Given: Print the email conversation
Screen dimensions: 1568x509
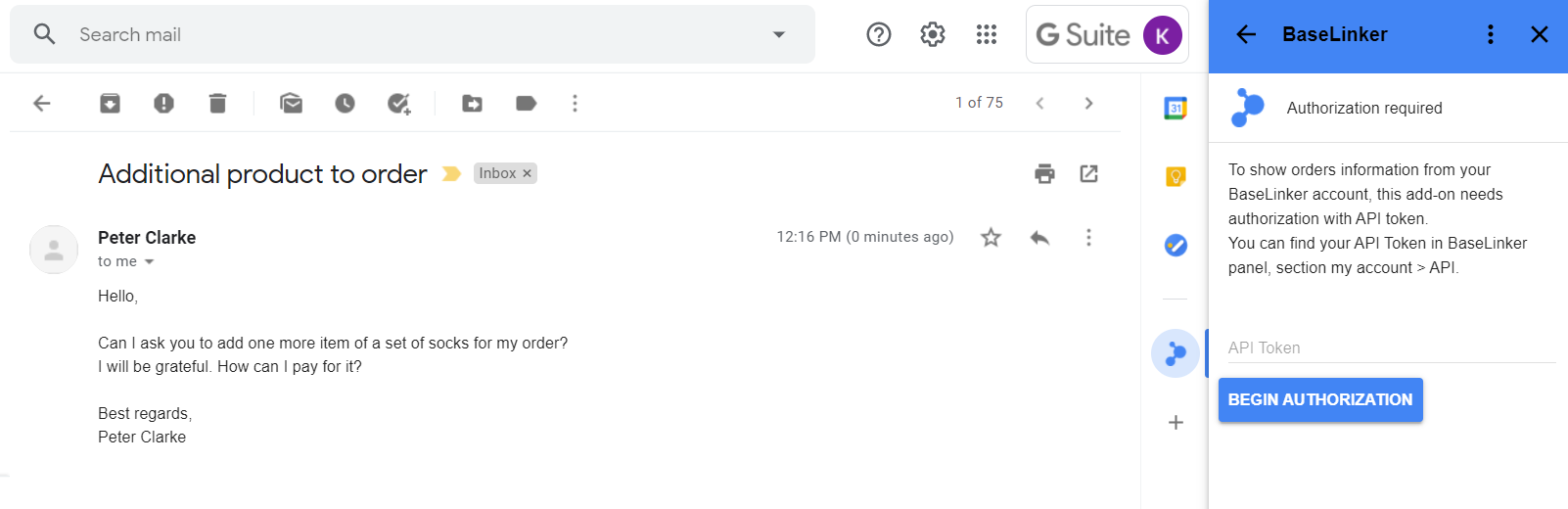Looking at the screenshot, I should tap(1044, 173).
